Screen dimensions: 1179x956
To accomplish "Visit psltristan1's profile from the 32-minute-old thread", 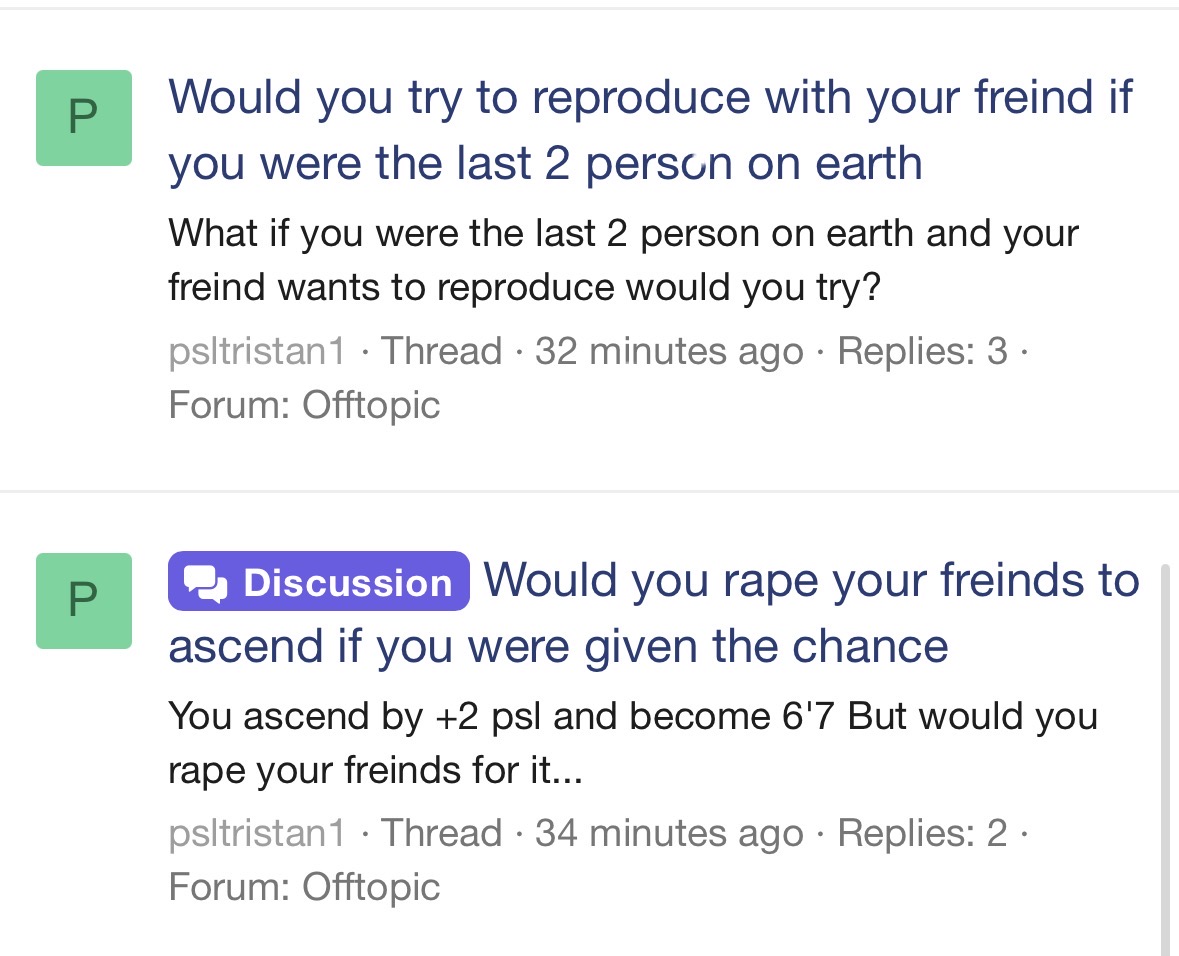I will pyautogui.click(x=257, y=351).
